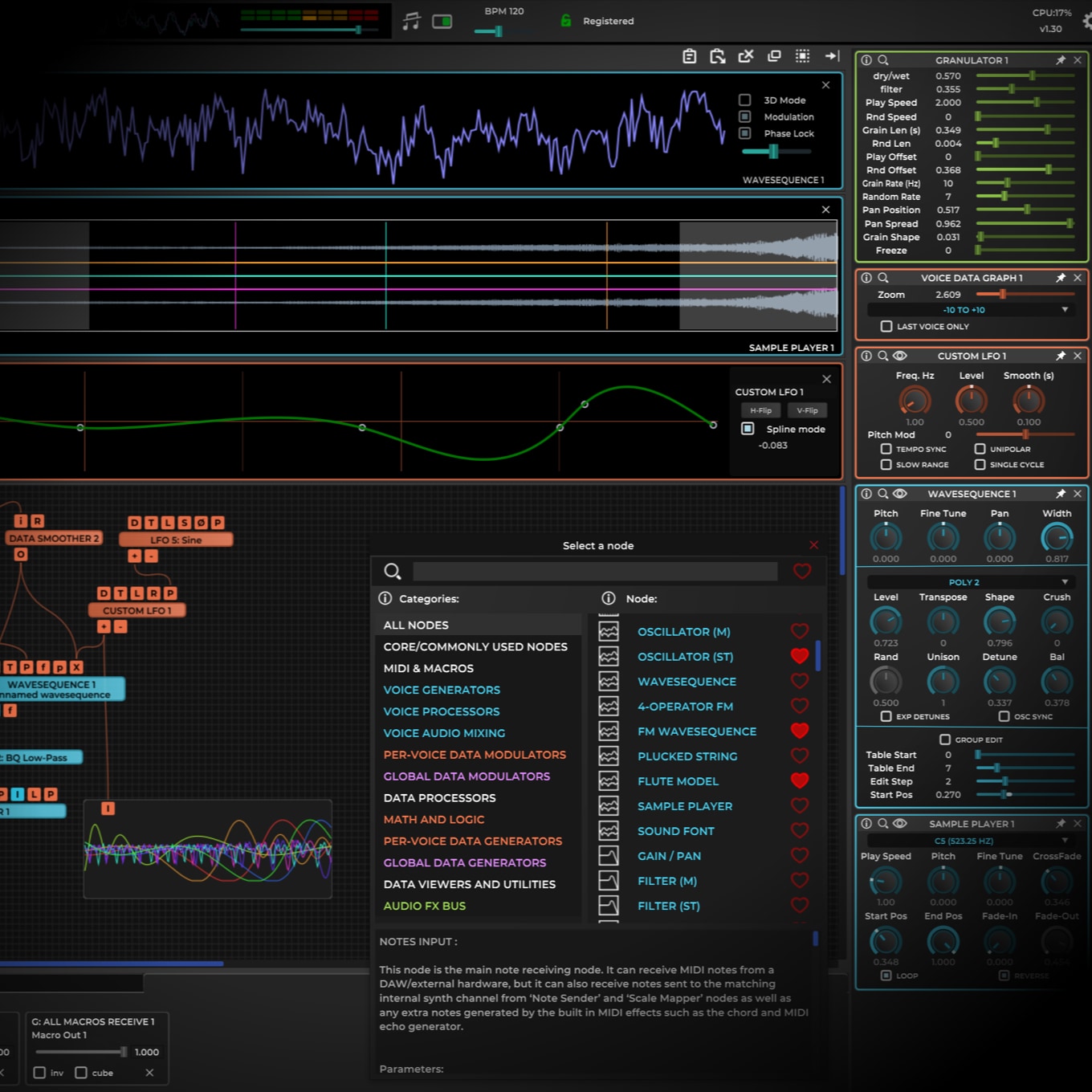The height and width of the screenshot is (1092, 1092).
Task: Enable TEMPO SYNC checkbox
Action: pyautogui.click(x=886, y=449)
